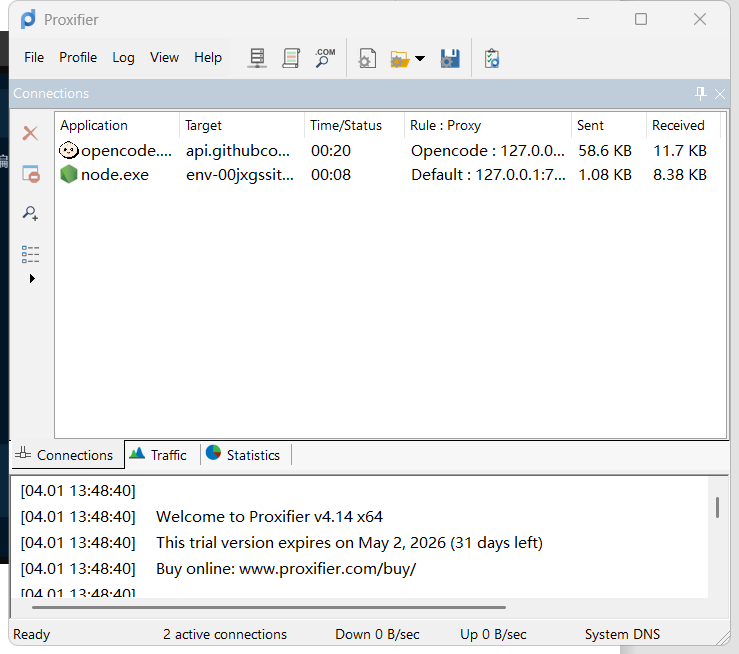Expand the open profile dropdown arrow
The width and height of the screenshot is (739, 654).
click(420, 59)
